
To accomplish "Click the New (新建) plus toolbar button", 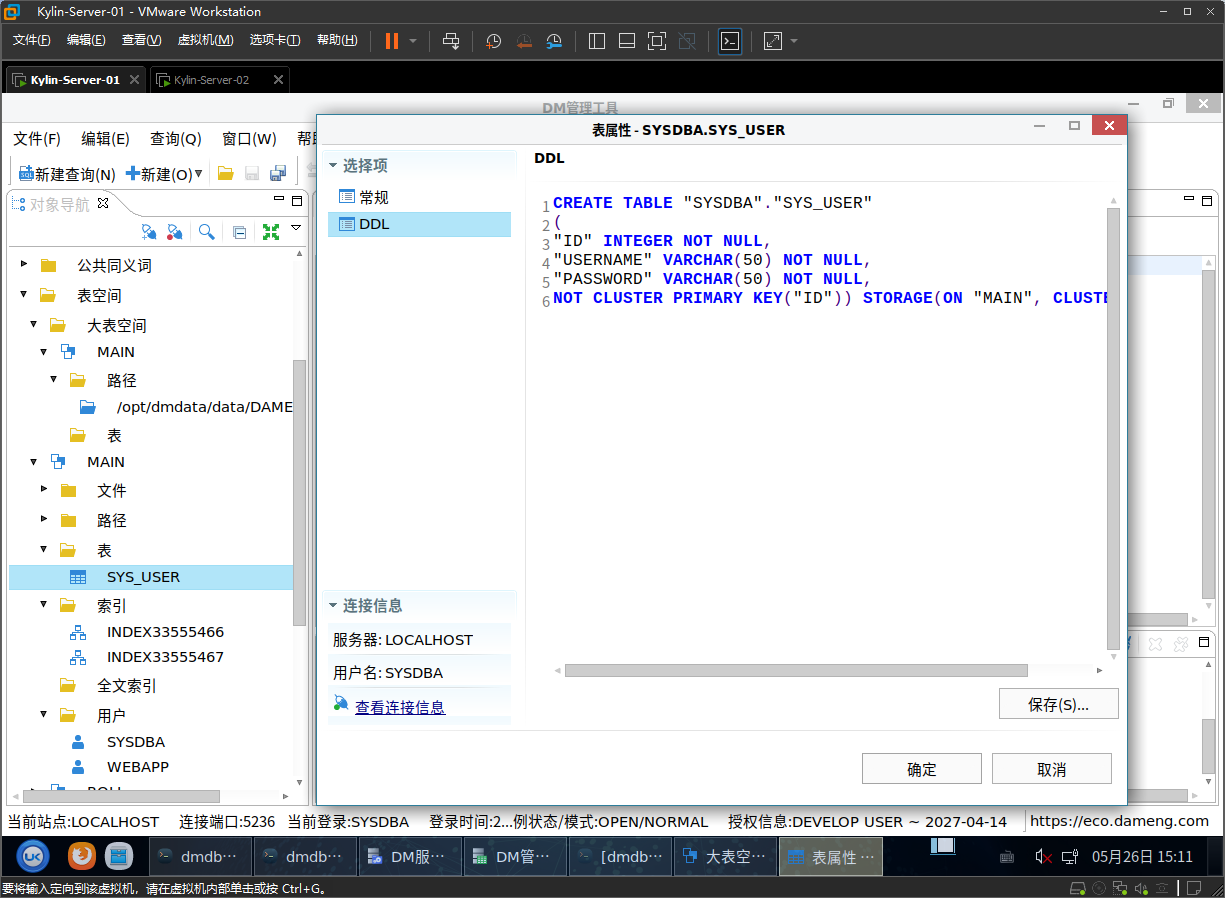I will point(158,174).
